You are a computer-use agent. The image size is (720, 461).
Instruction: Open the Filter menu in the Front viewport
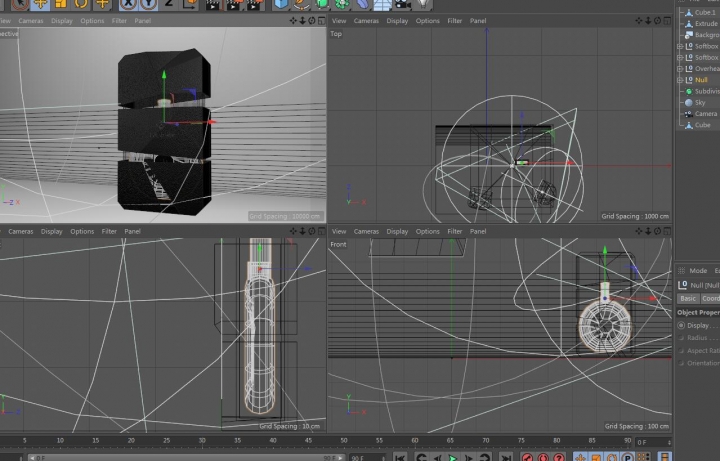(454, 231)
